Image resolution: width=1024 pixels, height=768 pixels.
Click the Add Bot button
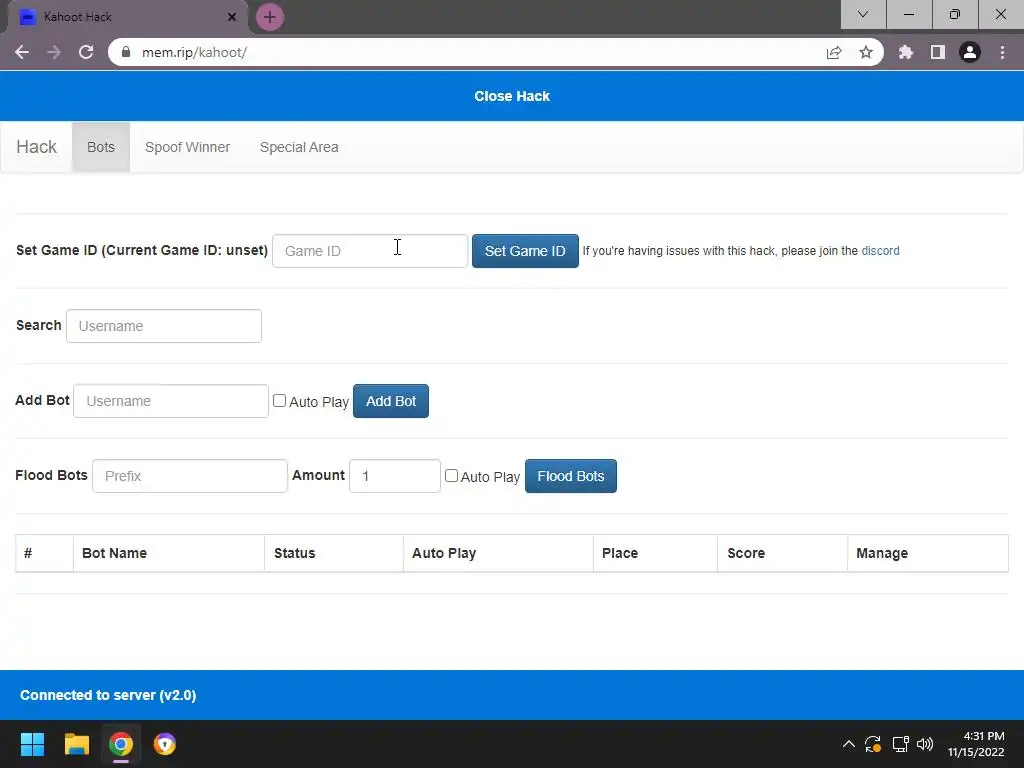391,401
